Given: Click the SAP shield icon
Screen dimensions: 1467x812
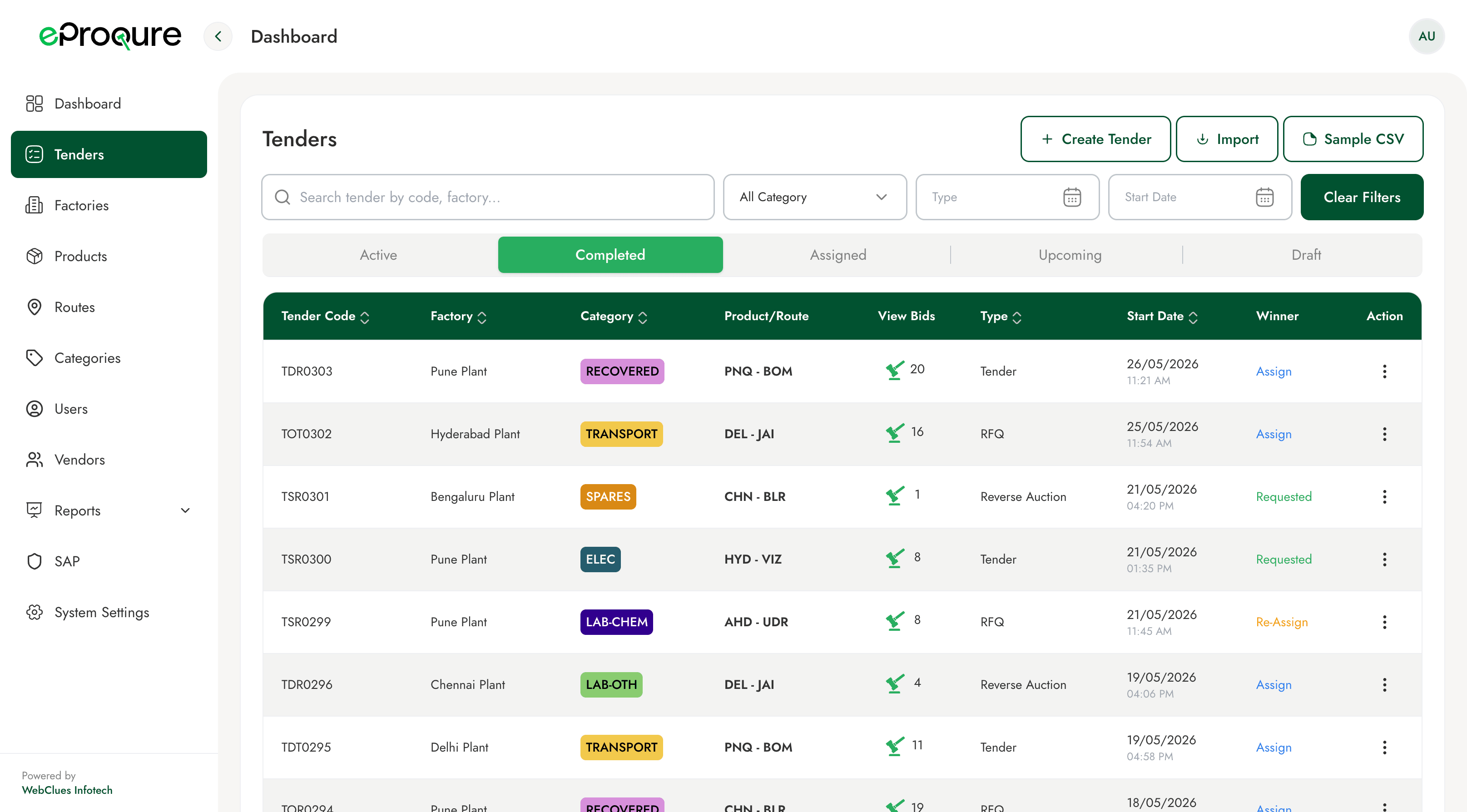Looking at the screenshot, I should pyautogui.click(x=34, y=561).
